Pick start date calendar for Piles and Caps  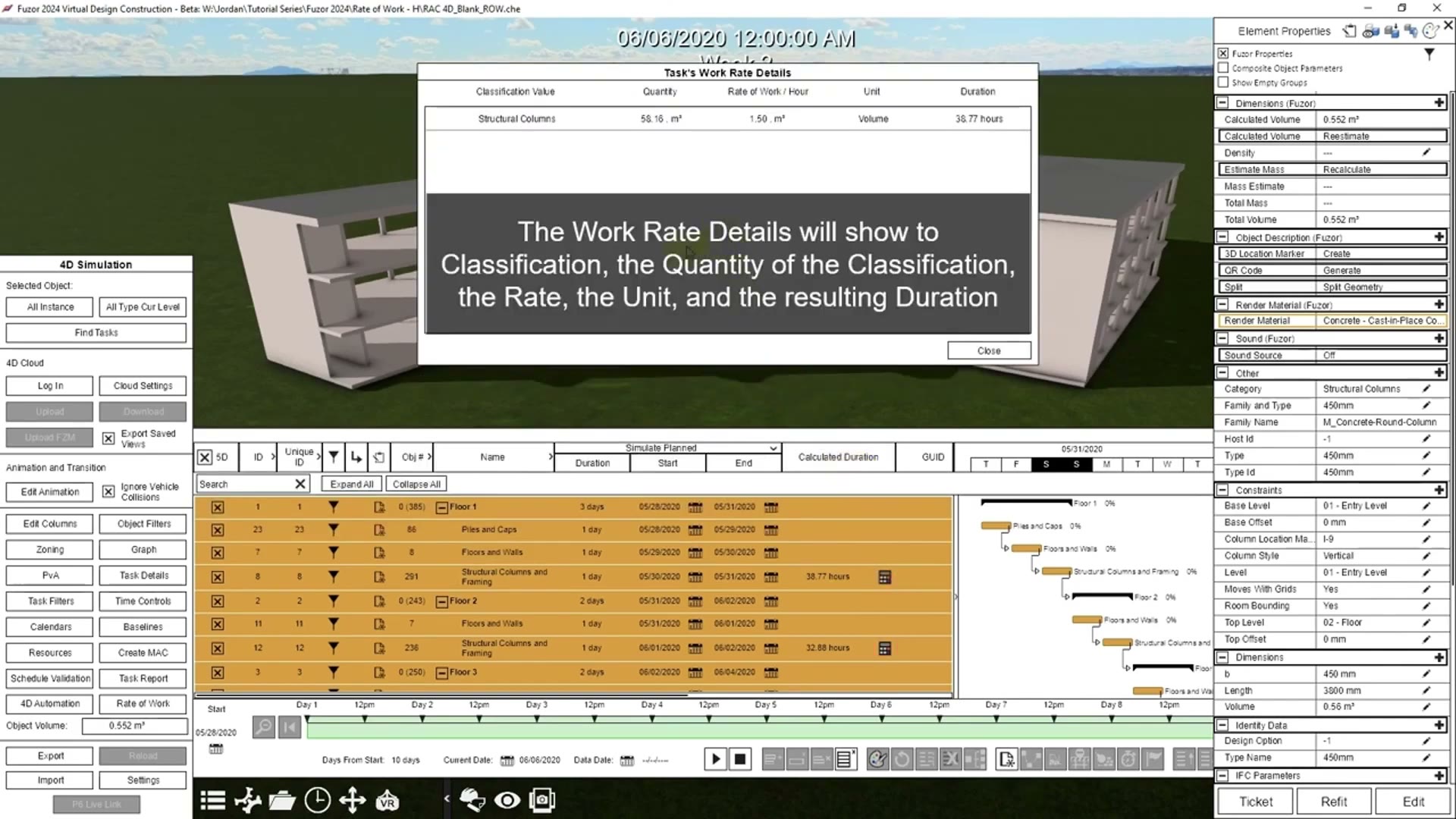click(695, 530)
